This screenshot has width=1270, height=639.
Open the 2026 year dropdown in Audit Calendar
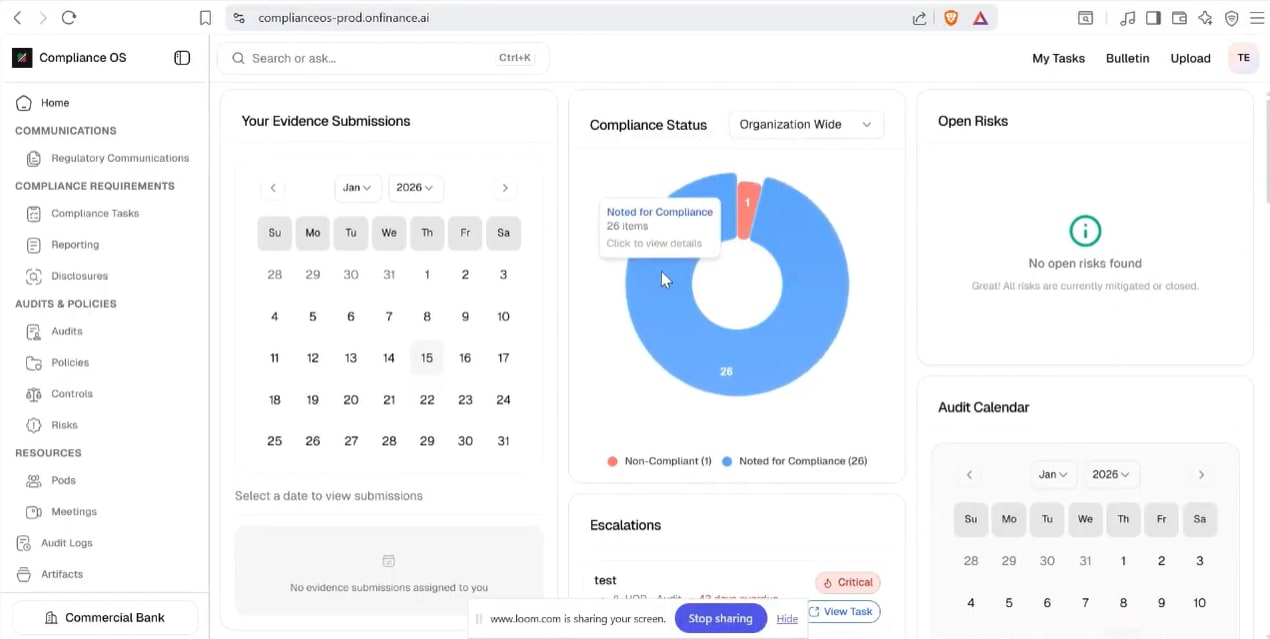[x=1111, y=475]
